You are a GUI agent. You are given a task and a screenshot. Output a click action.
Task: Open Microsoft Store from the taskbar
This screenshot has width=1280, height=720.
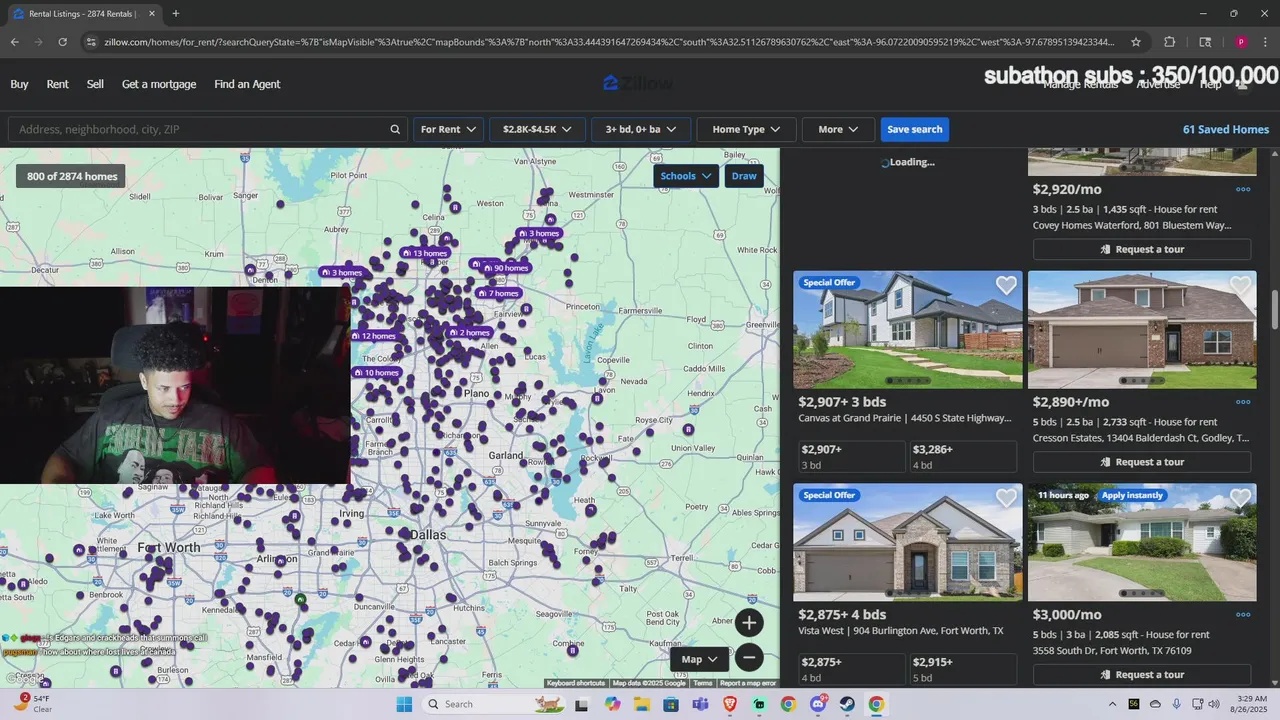[x=671, y=704]
